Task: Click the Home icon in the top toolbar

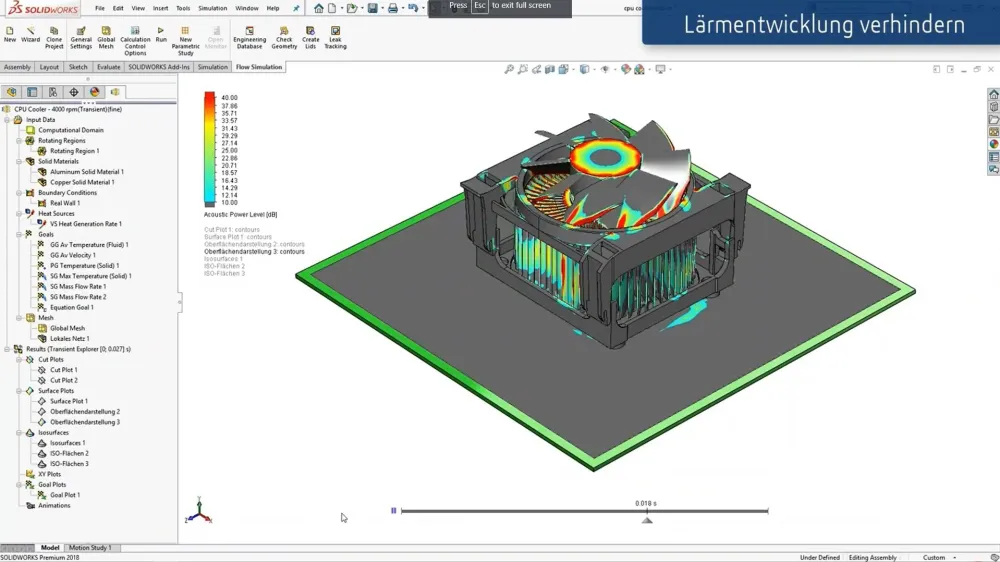Action: tap(318, 8)
